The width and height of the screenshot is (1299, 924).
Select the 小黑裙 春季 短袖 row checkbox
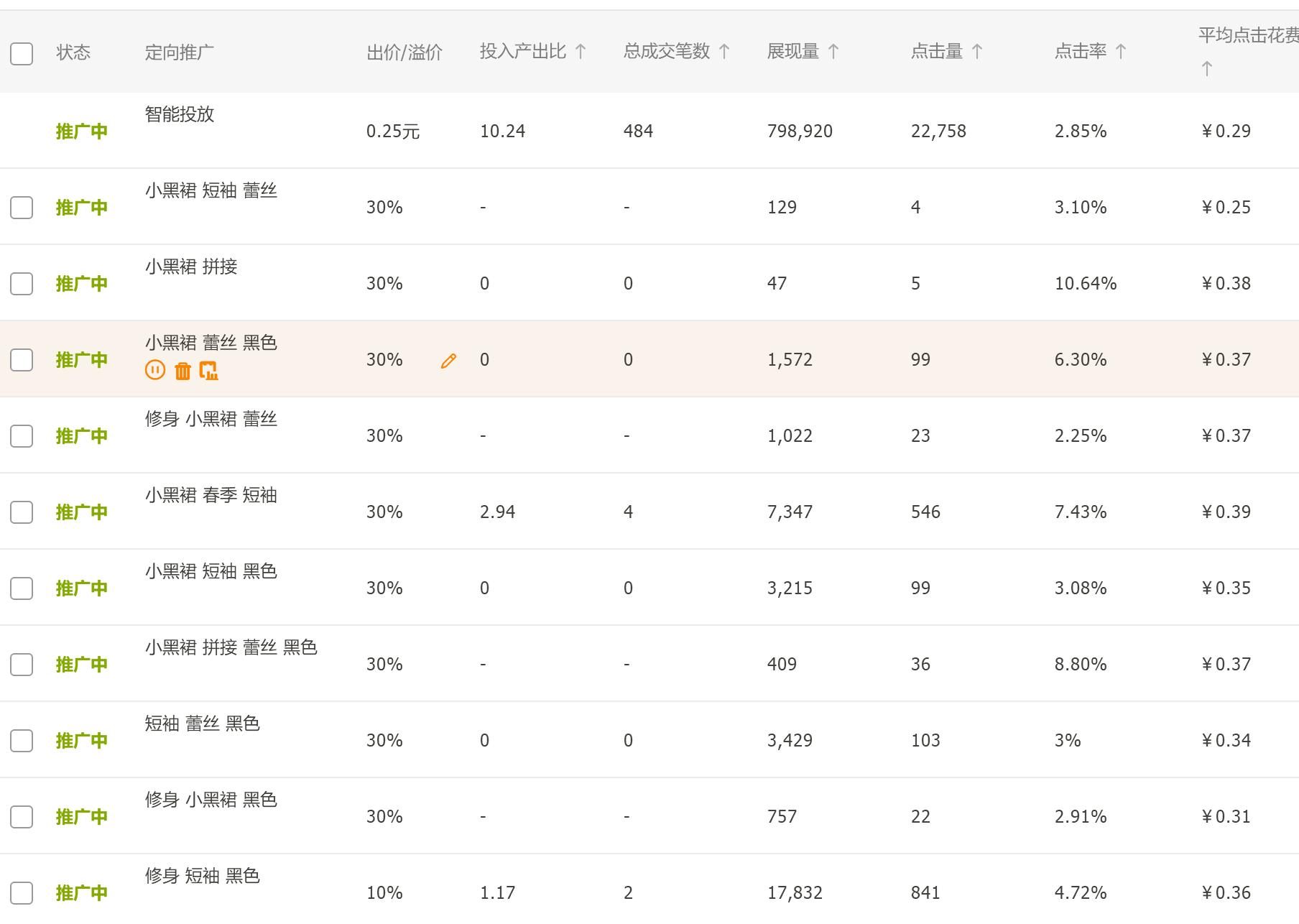click(22, 512)
